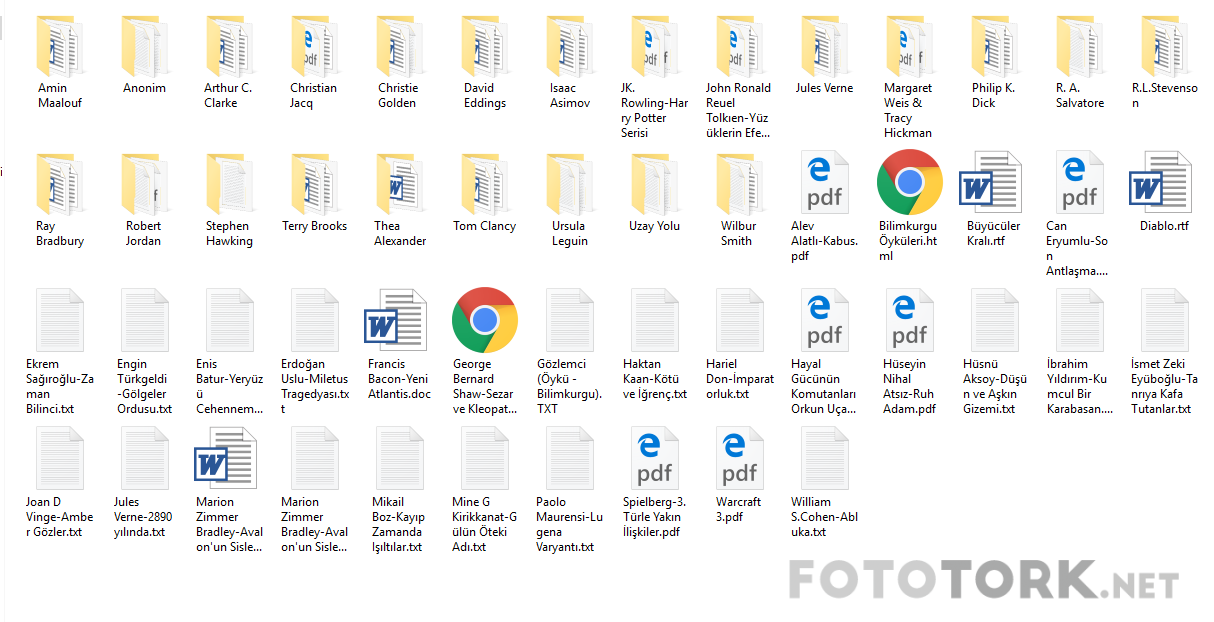Click the Erdoğan Uslu-Miletus Tragedyası.txt file name

pos(314,386)
